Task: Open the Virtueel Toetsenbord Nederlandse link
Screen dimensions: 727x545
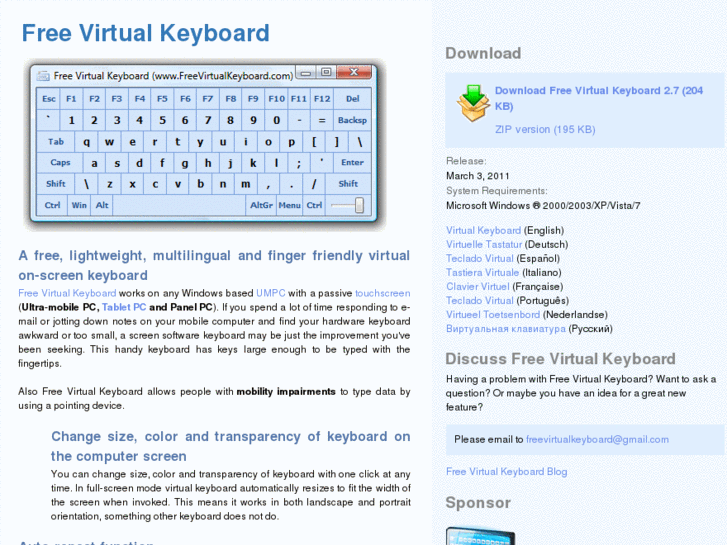Action: click(x=493, y=314)
